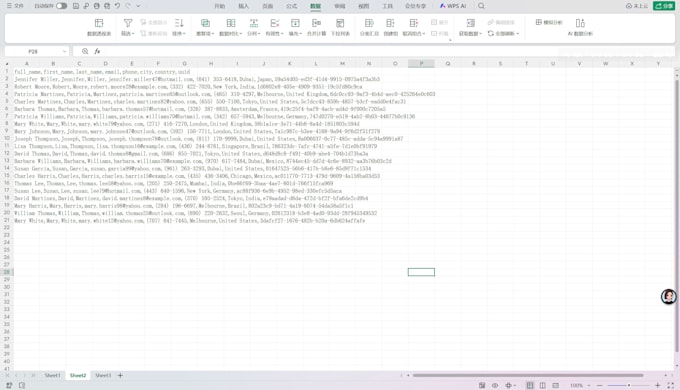Viewport: 680px width, 390px height.
Task: Switch to the Sheet3 tab
Action: [x=103, y=375]
